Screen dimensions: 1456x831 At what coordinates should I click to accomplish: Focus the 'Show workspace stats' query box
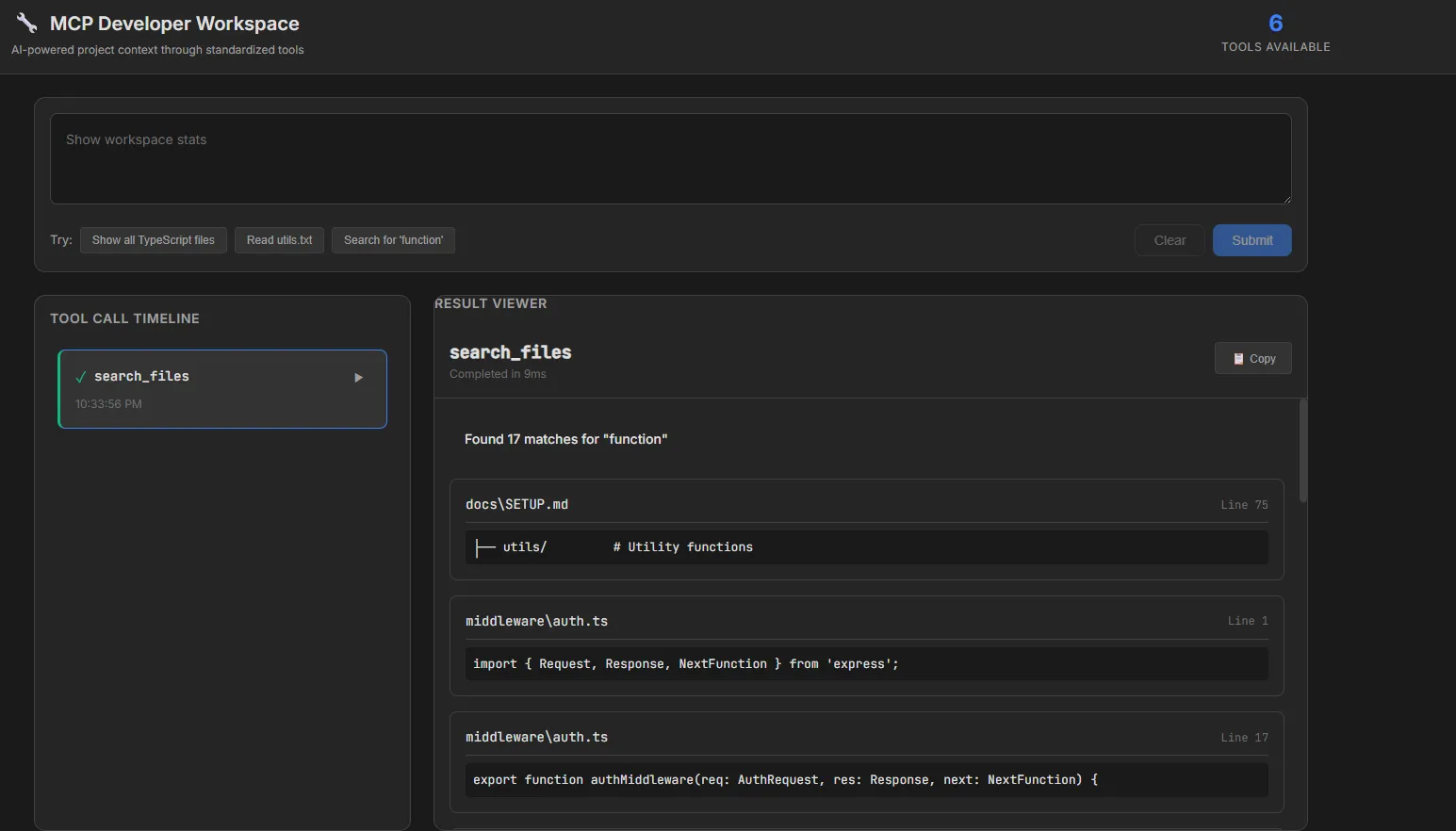671,159
